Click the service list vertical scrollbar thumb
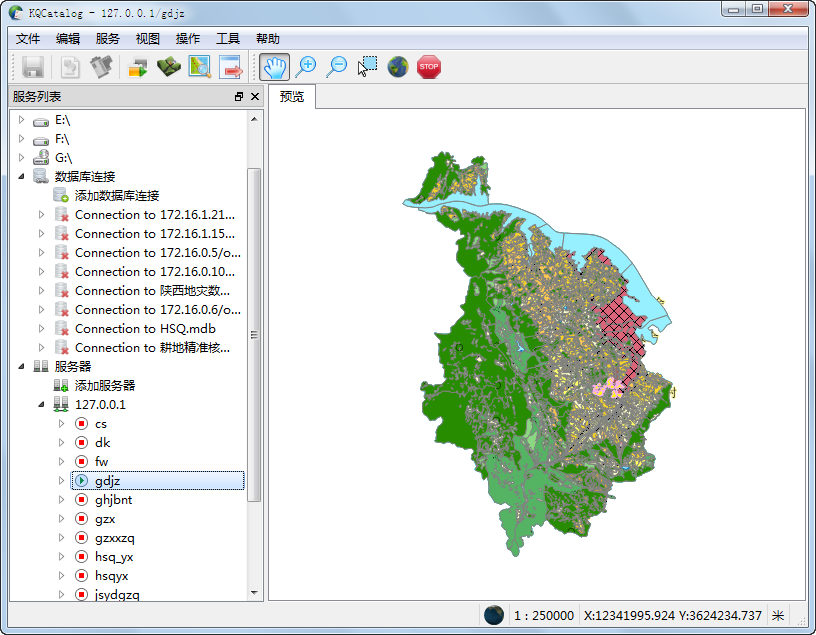 pyautogui.click(x=254, y=334)
